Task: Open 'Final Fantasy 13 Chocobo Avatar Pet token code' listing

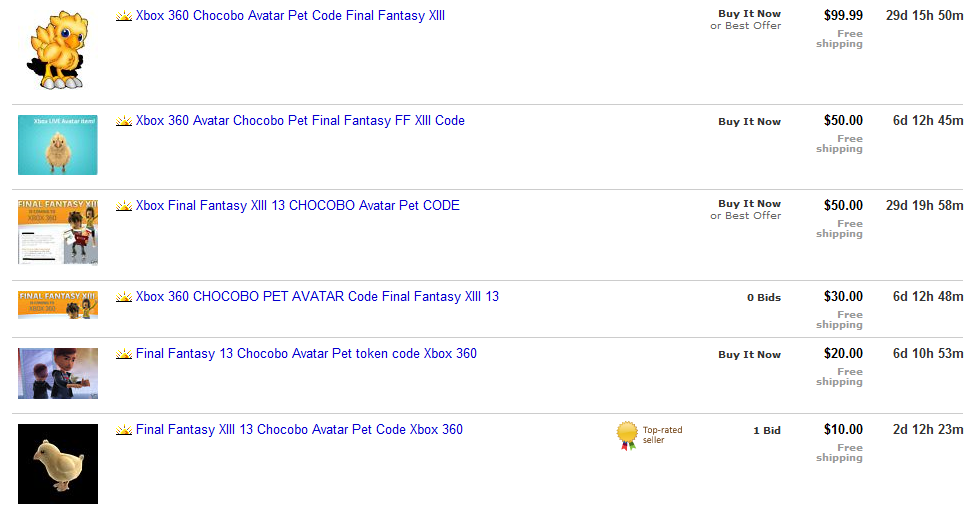Action: pyautogui.click(x=306, y=354)
